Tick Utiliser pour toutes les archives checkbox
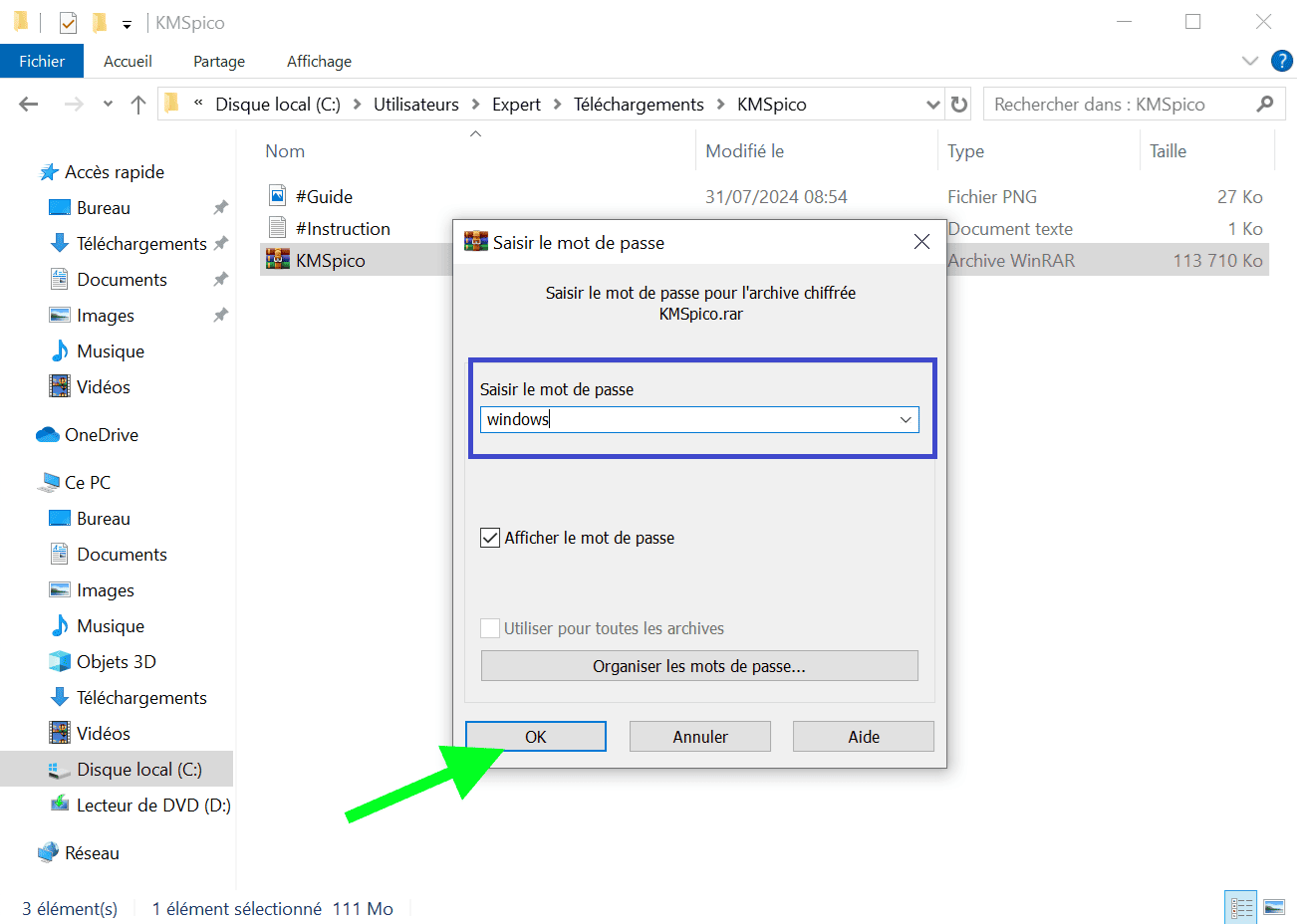This screenshot has height=924, width=1297. [x=490, y=628]
